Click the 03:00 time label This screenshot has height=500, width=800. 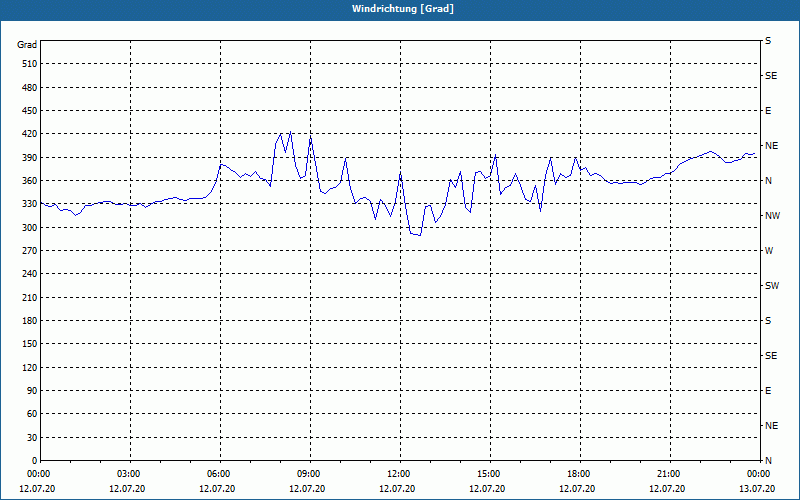pos(129,474)
